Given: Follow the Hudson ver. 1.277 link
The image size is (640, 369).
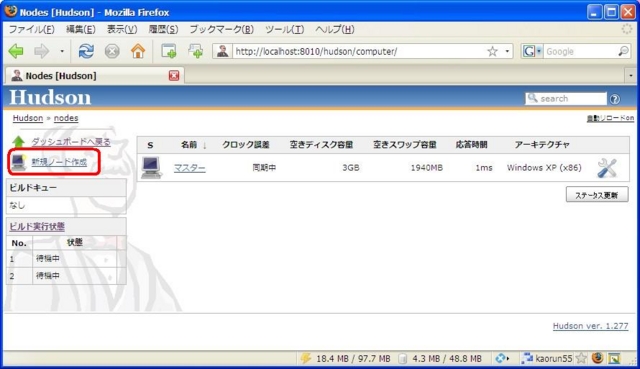Looking at the screenshot, I should [x=590, y=326].
